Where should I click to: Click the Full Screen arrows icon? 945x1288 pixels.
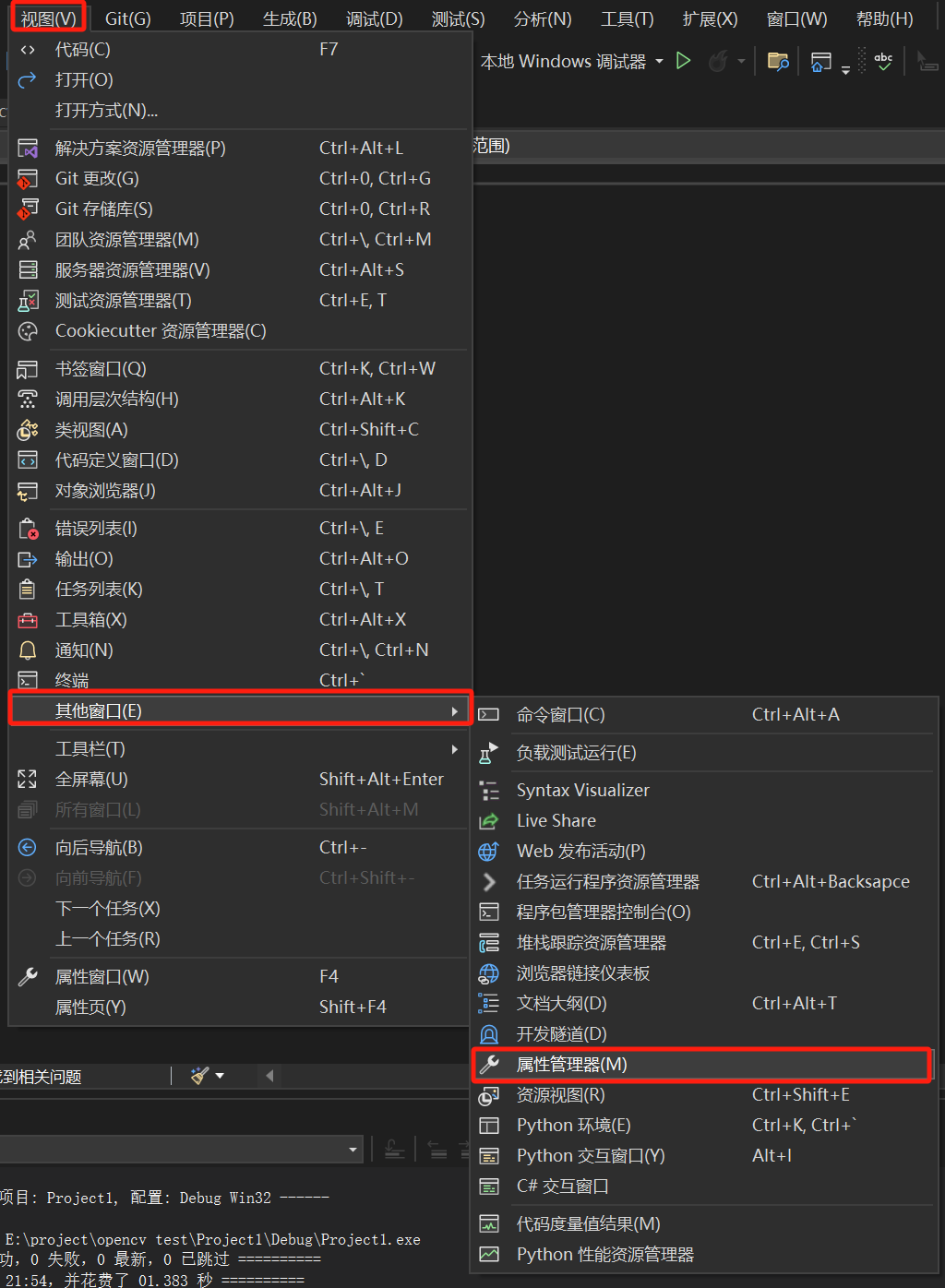[x=28, y=780]
